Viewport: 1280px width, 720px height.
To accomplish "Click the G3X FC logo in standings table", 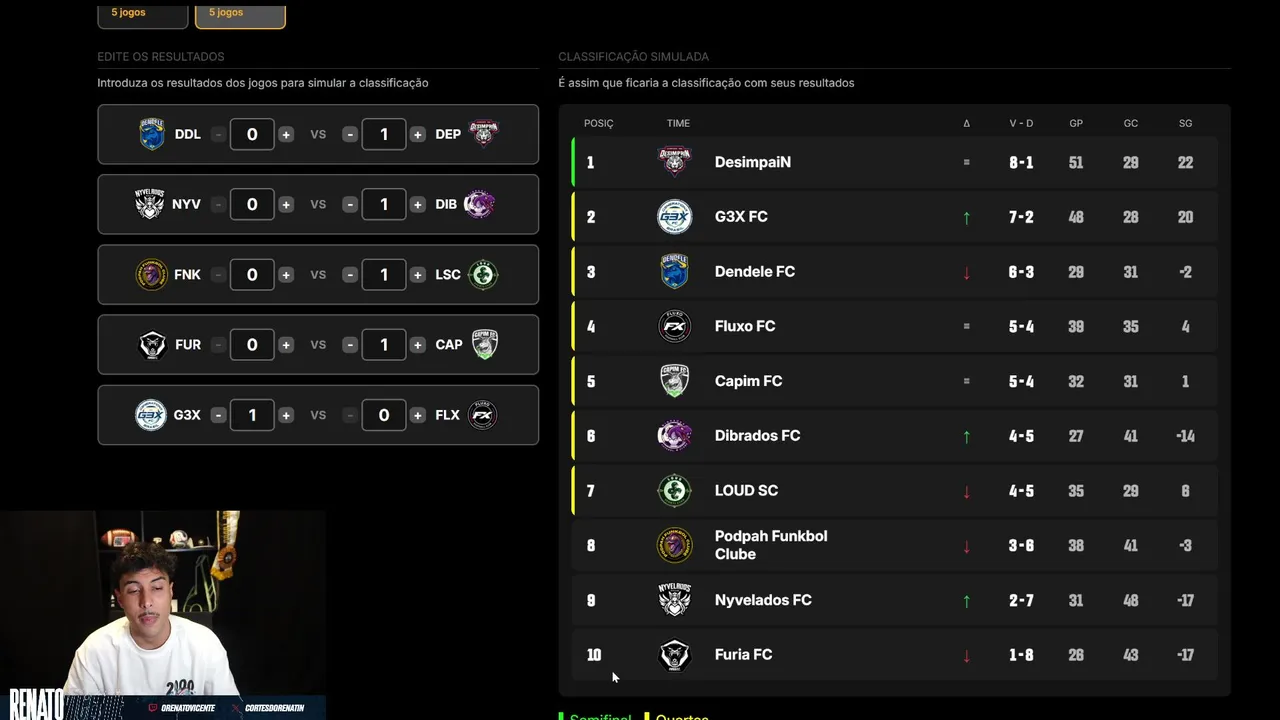I will pos(674,217).
